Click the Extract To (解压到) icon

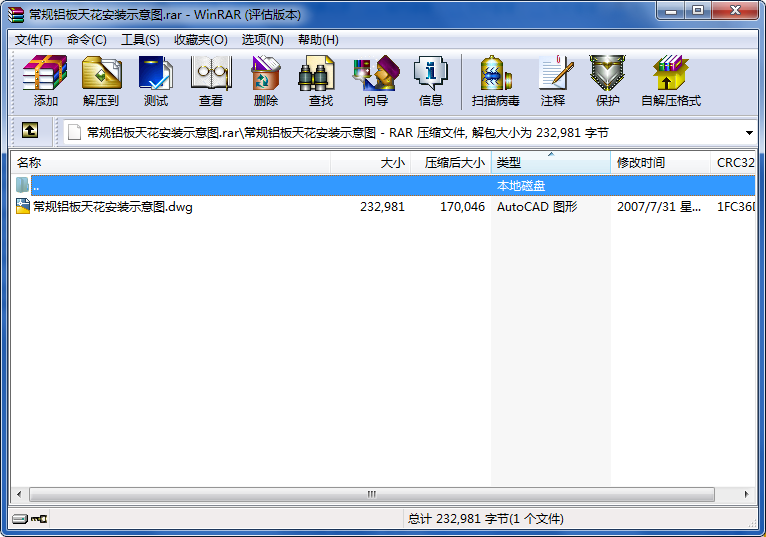101,81
